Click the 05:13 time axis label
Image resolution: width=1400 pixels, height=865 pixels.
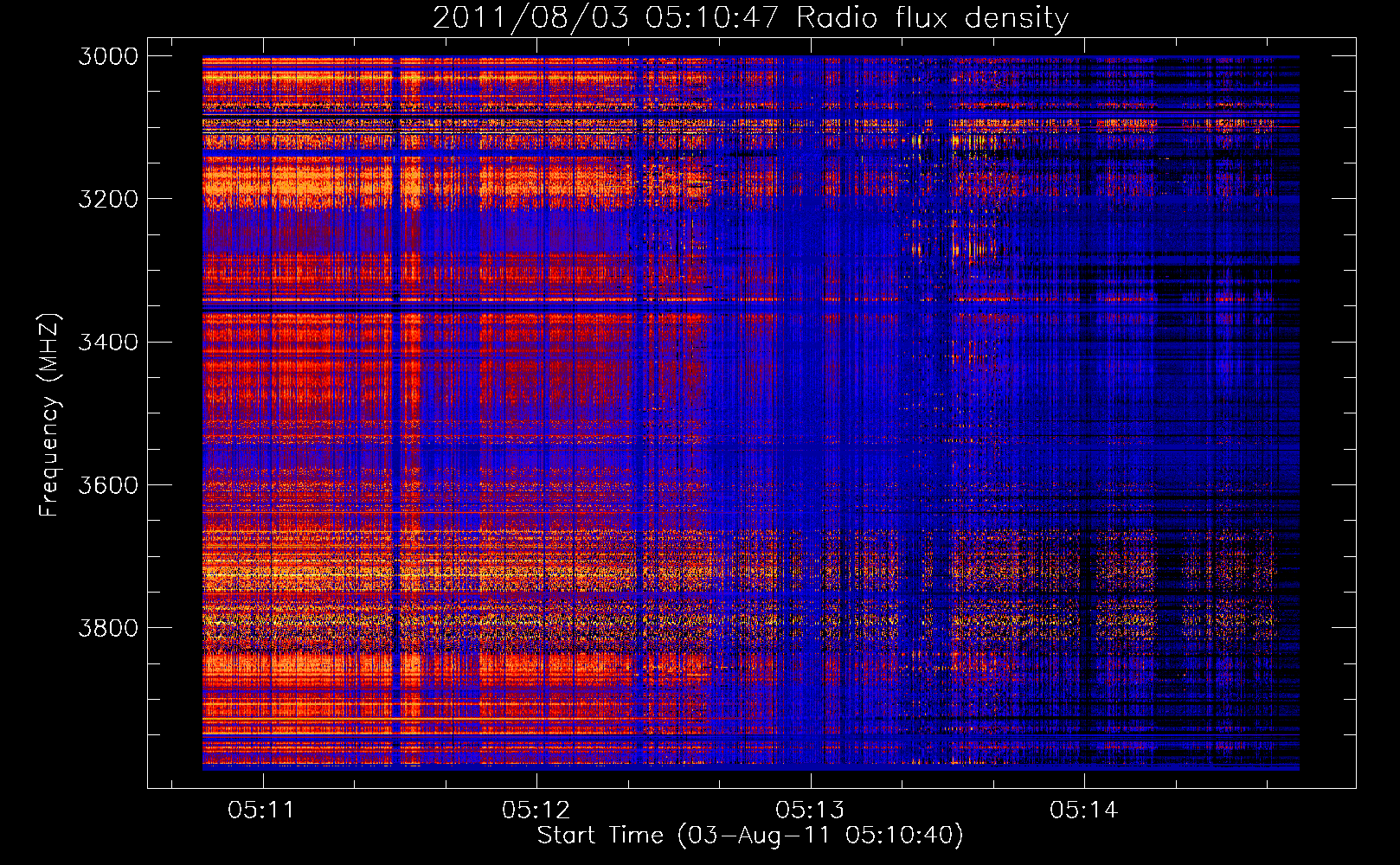point(810,811)
